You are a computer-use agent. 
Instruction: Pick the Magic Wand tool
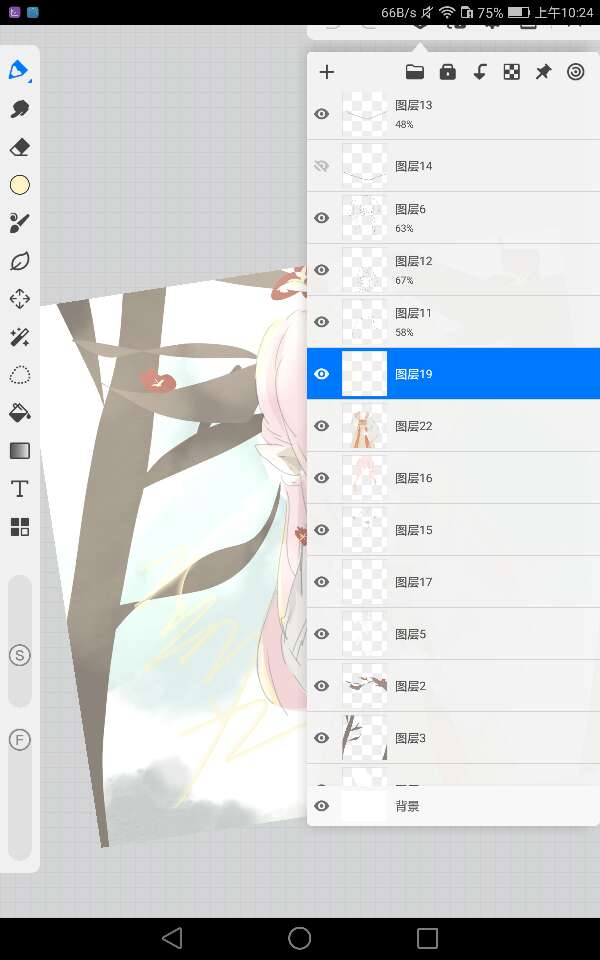pos(19,337)
